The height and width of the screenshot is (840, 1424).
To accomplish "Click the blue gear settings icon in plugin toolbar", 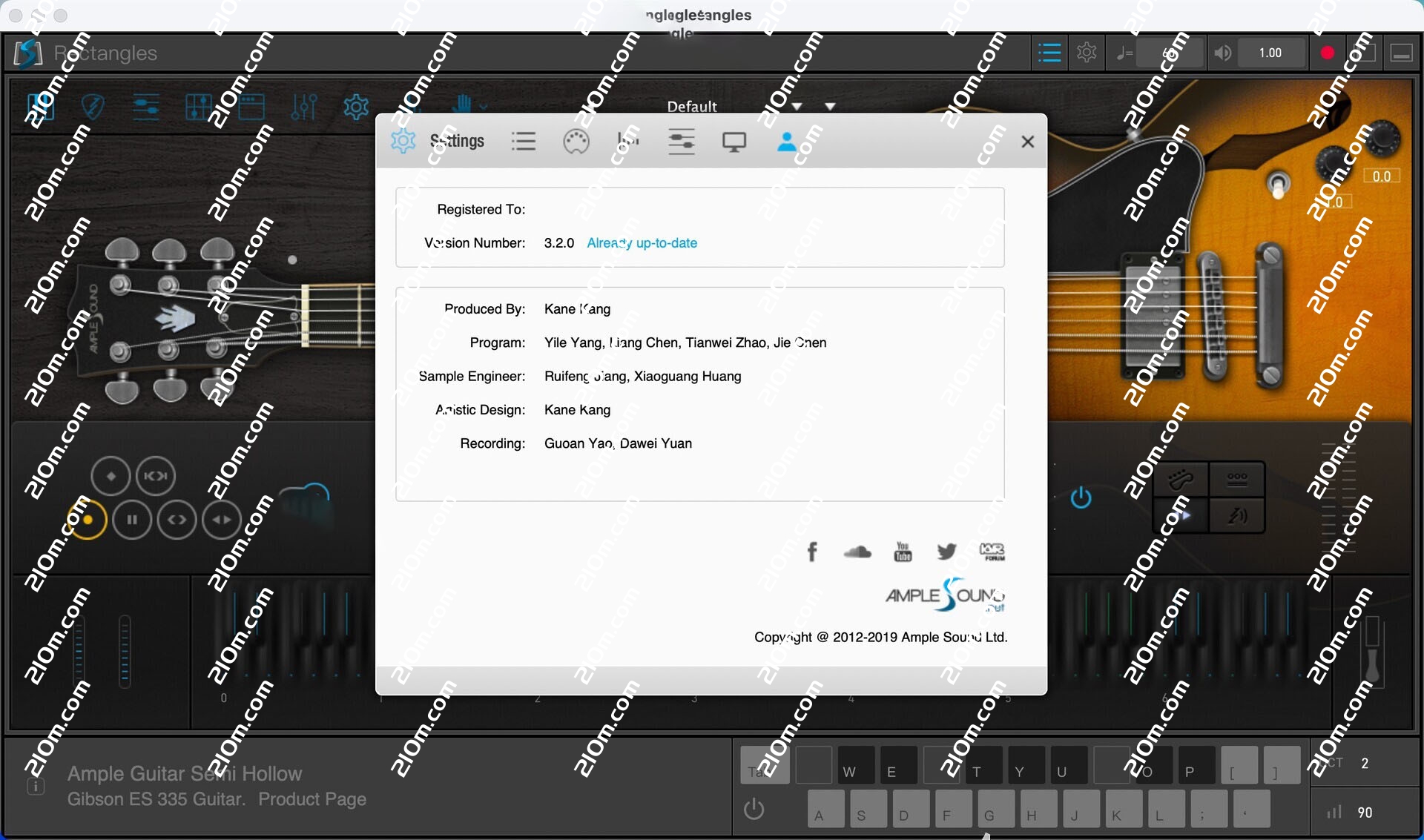I will coord(356,108).
